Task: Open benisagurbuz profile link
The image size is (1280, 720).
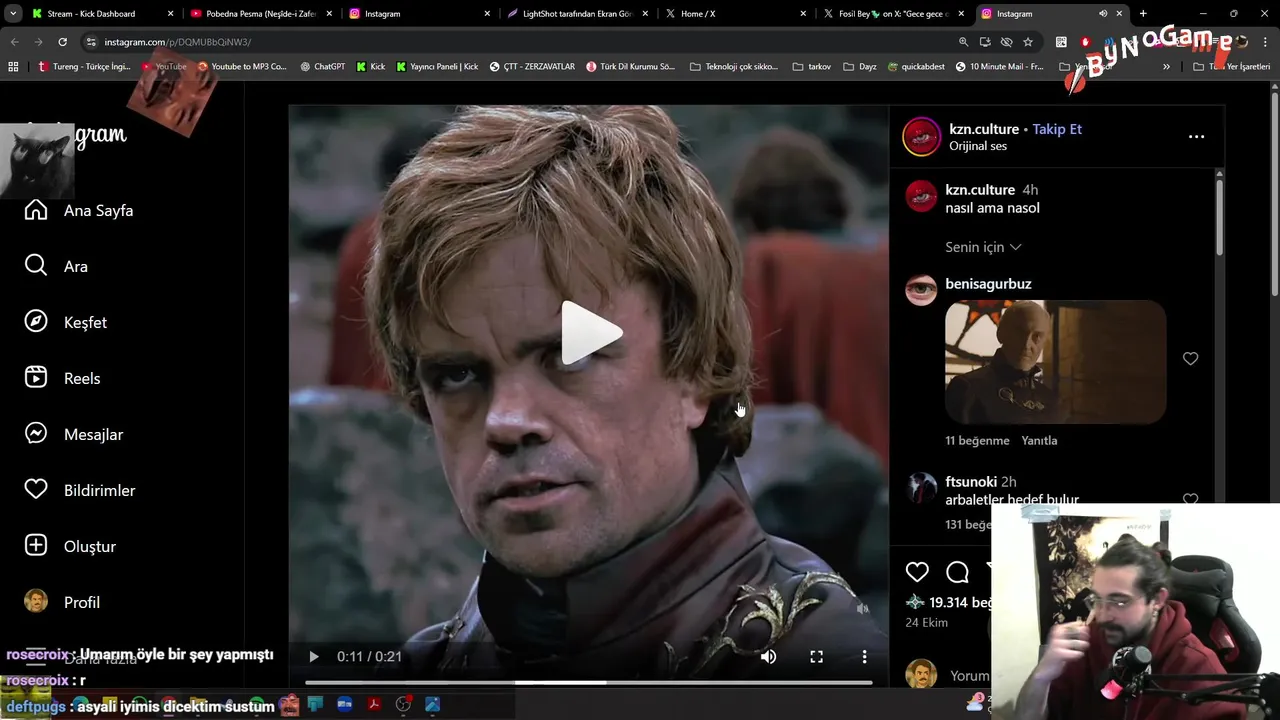Action: [x=988, y=284]
